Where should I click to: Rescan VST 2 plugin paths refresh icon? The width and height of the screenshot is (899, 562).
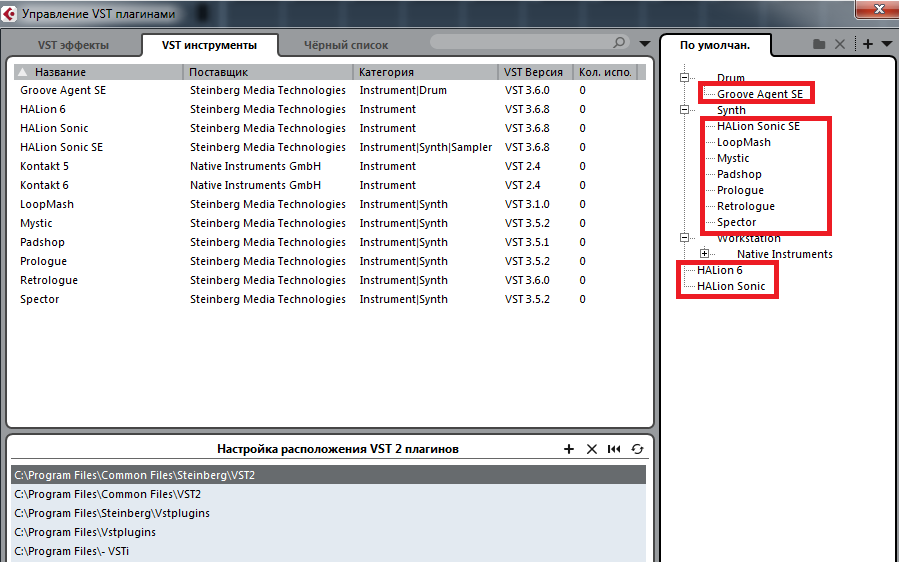638,449
